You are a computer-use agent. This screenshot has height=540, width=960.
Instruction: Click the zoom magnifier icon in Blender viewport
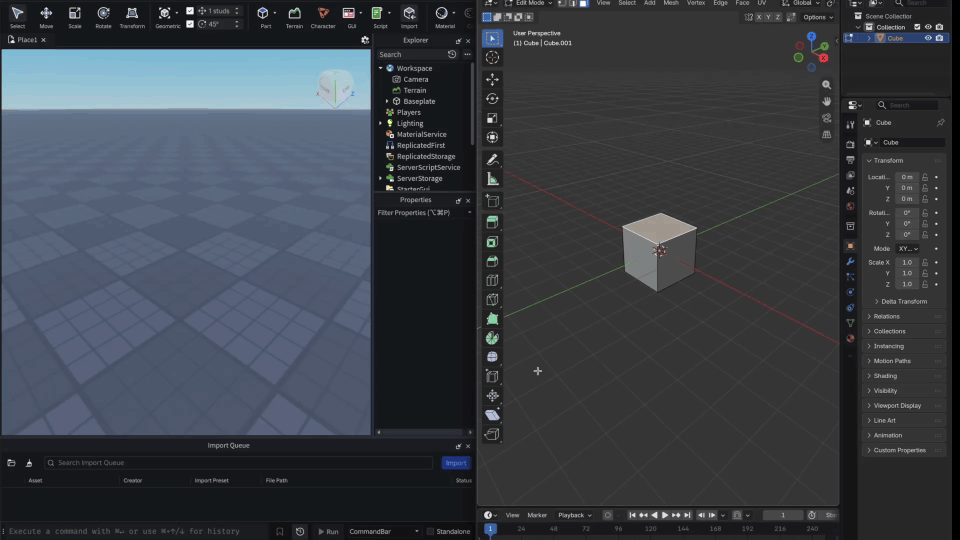point(827,85)
